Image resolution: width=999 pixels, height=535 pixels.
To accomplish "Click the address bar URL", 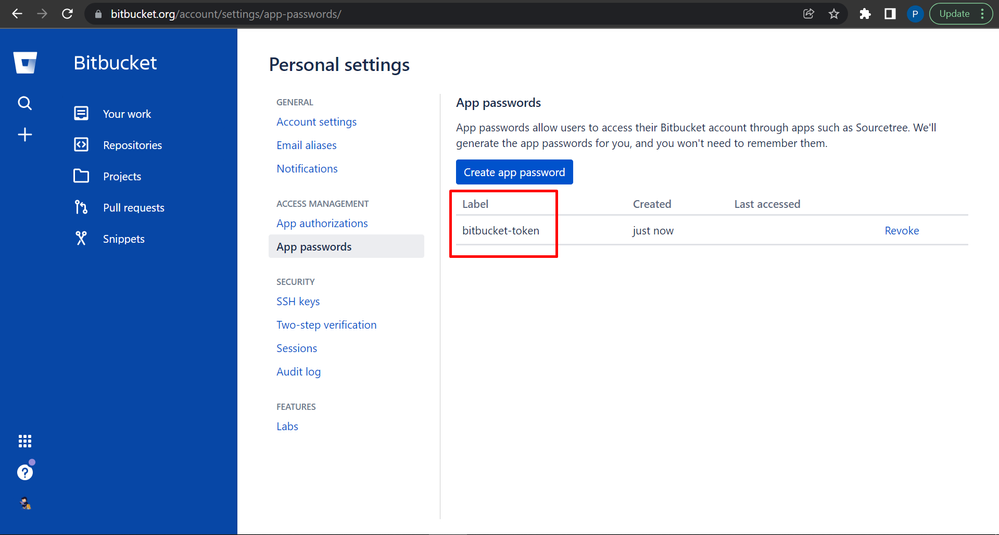I will (226, 14).
